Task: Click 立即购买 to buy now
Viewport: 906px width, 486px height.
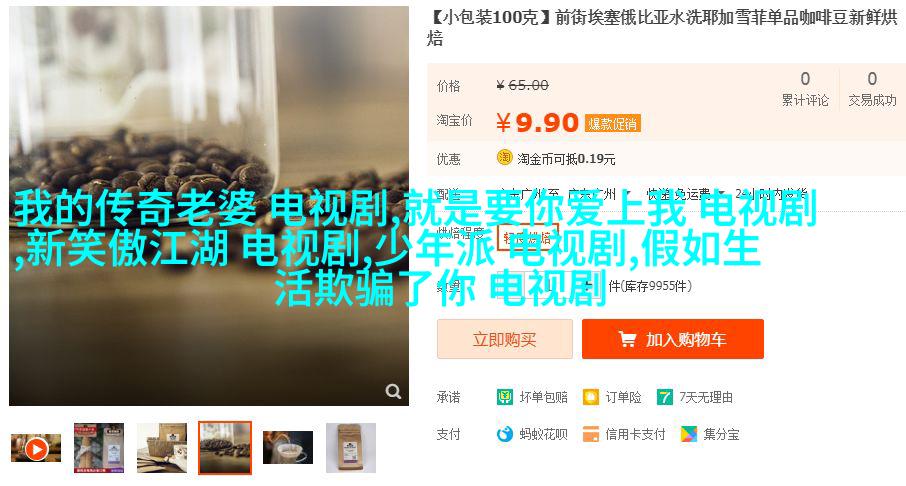Action: [504, 339]
